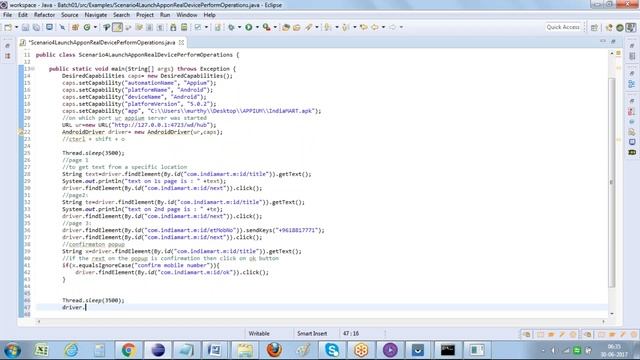Click the New Java Class green icon
The width and height of the screenshot is (640, 360).
pyautogui.click(x=87, y=27)
